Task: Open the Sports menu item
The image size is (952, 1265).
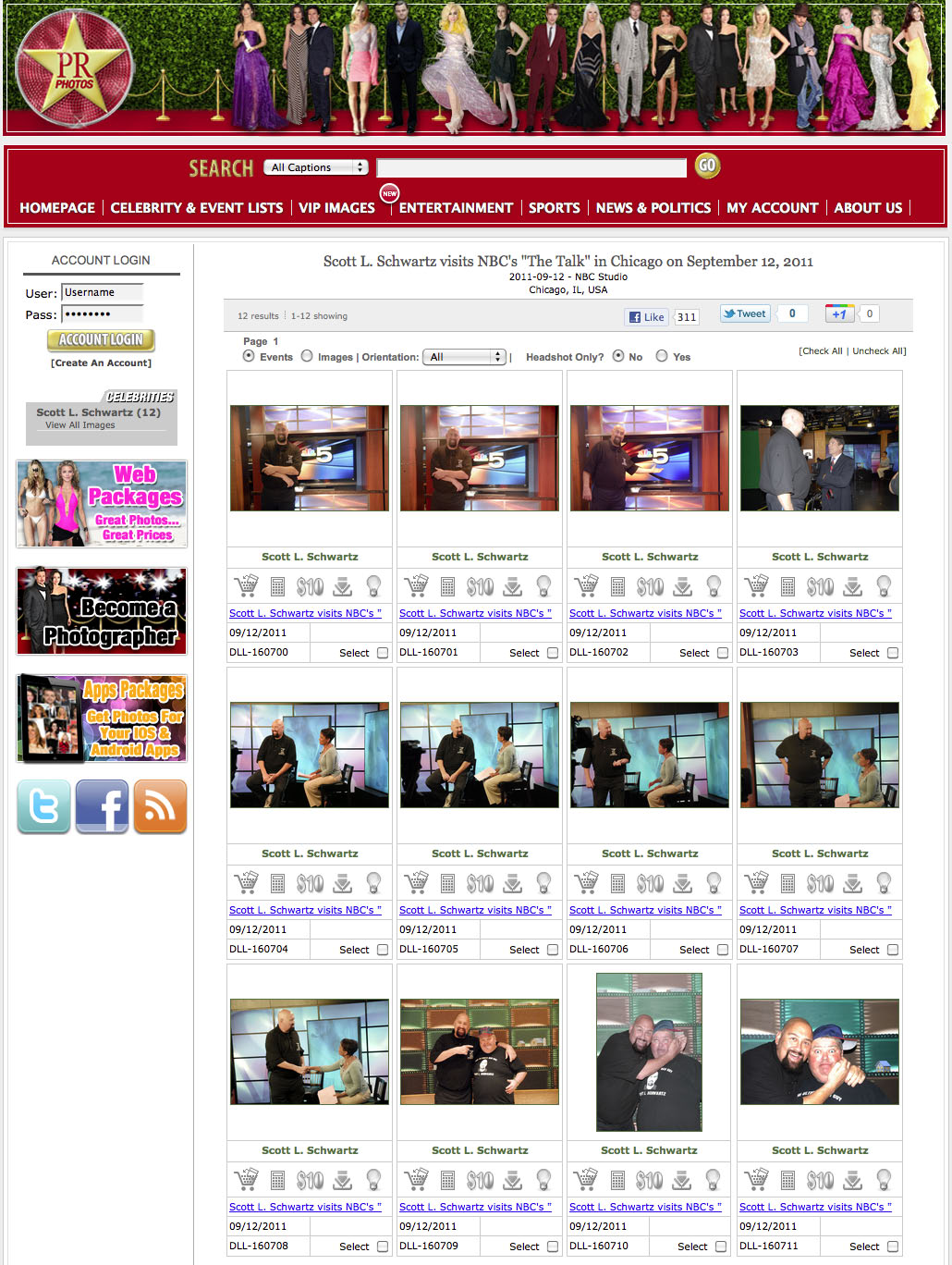Action: point(554,208)
